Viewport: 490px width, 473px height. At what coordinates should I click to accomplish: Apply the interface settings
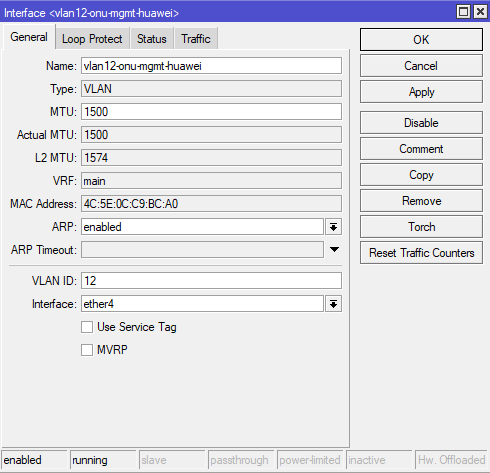click(421, 92)
